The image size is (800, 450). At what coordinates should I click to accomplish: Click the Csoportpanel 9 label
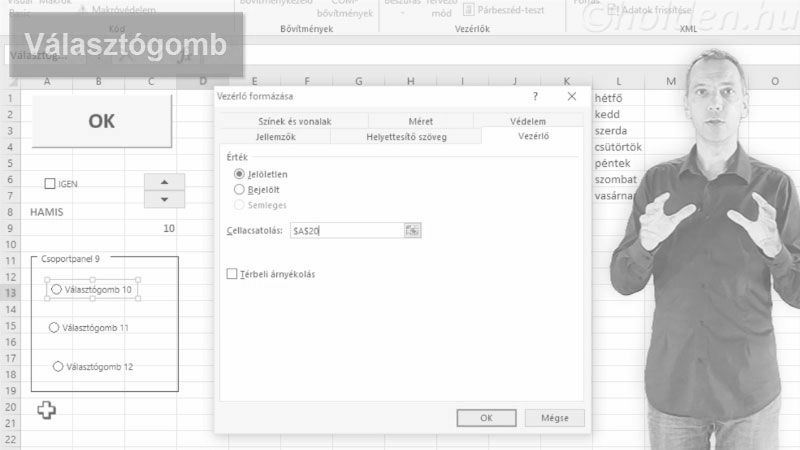(70, 259)
